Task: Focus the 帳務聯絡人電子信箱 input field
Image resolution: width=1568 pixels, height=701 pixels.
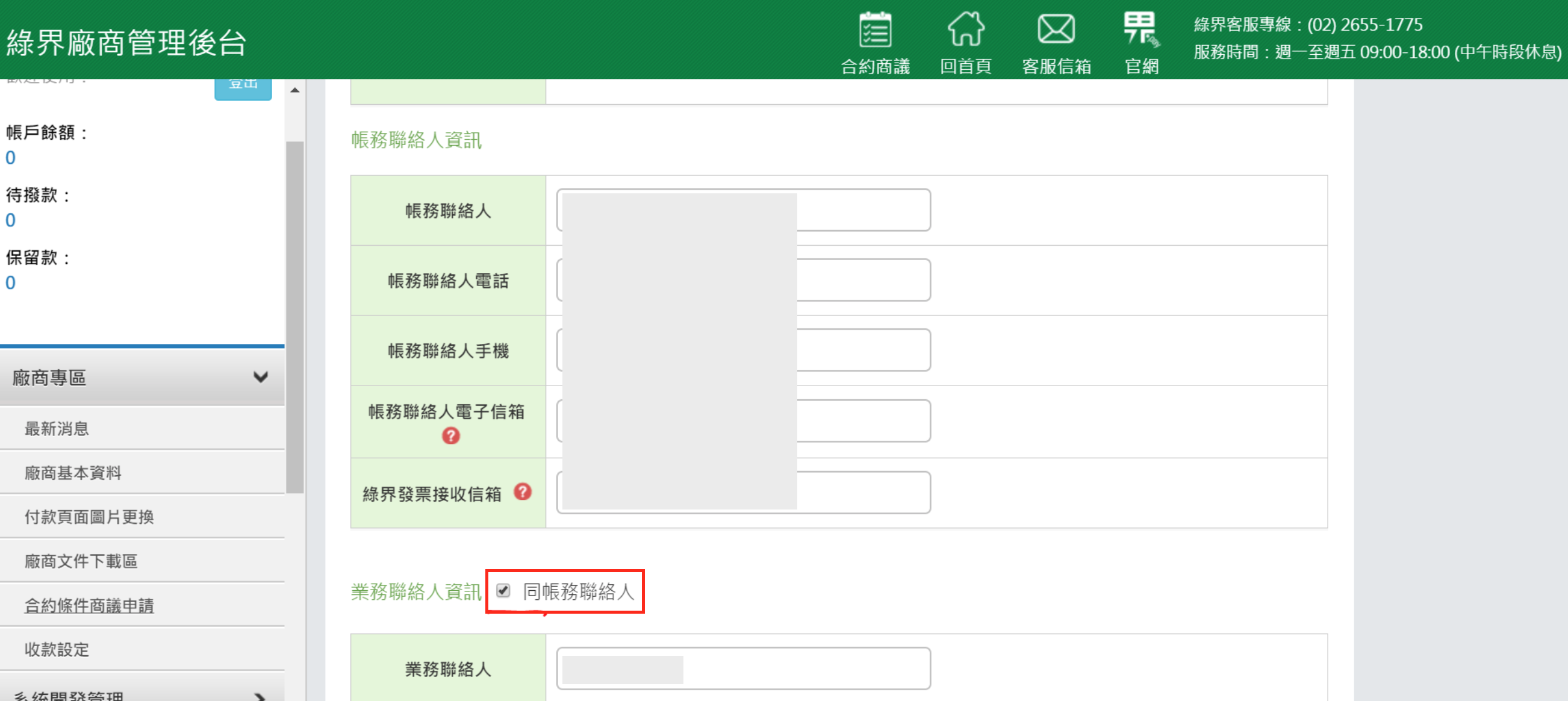Action: coord(743,421)
